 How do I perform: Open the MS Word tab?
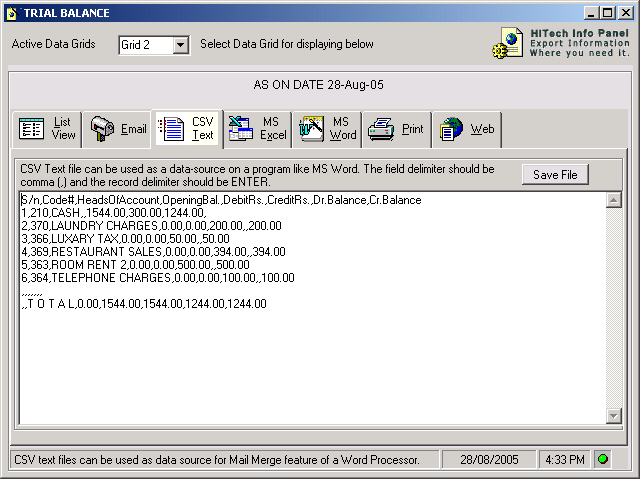pos(327,129)
